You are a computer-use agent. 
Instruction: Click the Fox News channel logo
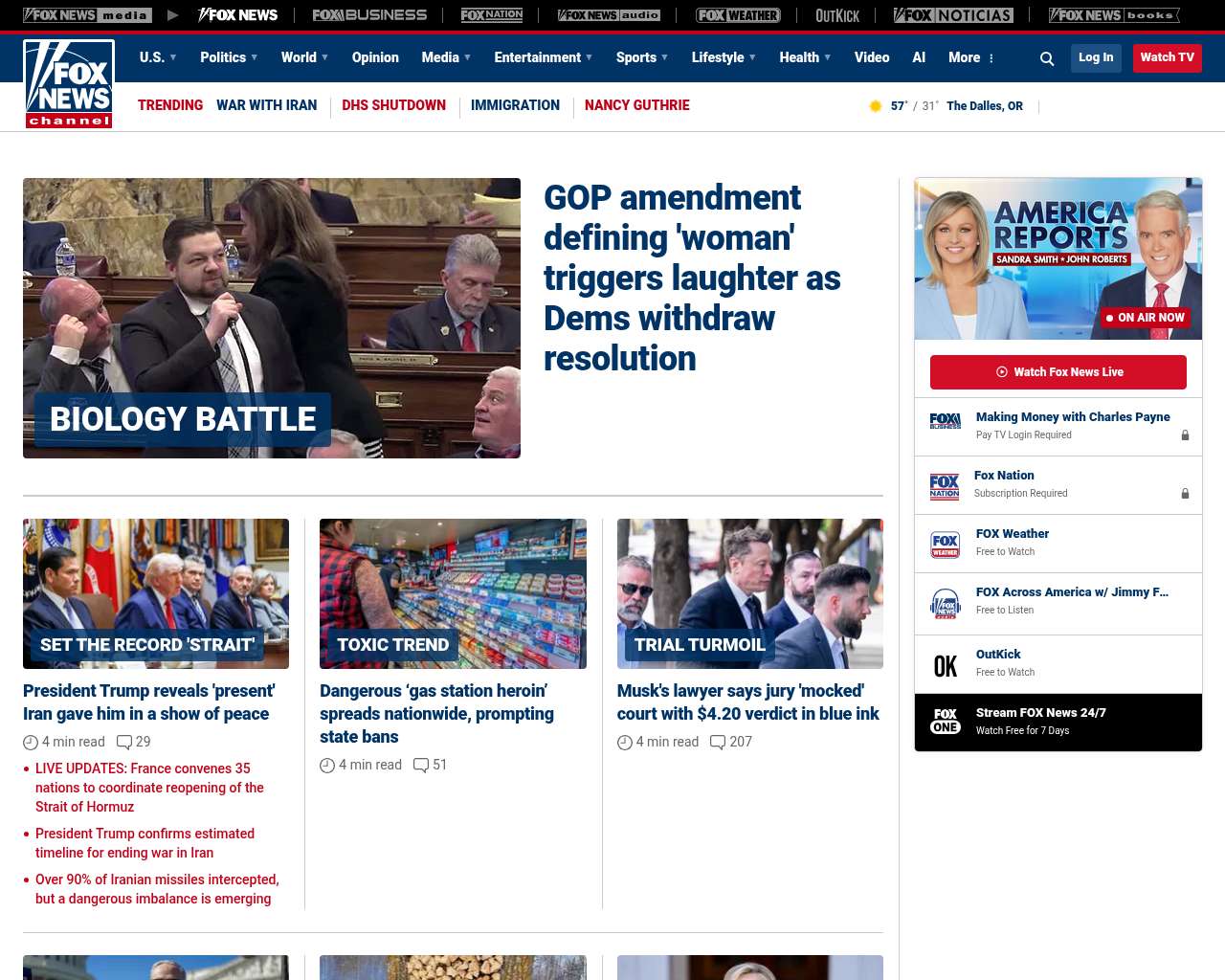pos(69,84)
